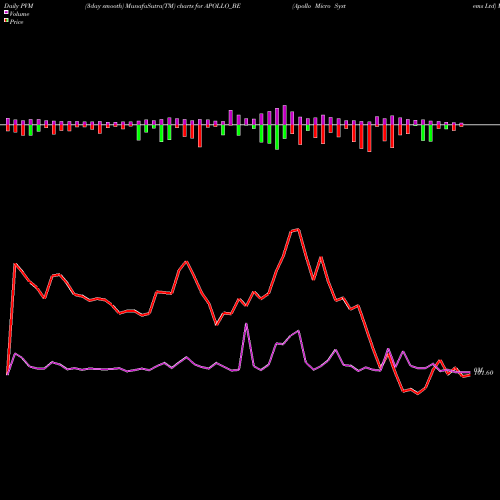Screen dimensions: 500x500
Task: Click the purple Volume legend swatch
Action: pos(6,12)
